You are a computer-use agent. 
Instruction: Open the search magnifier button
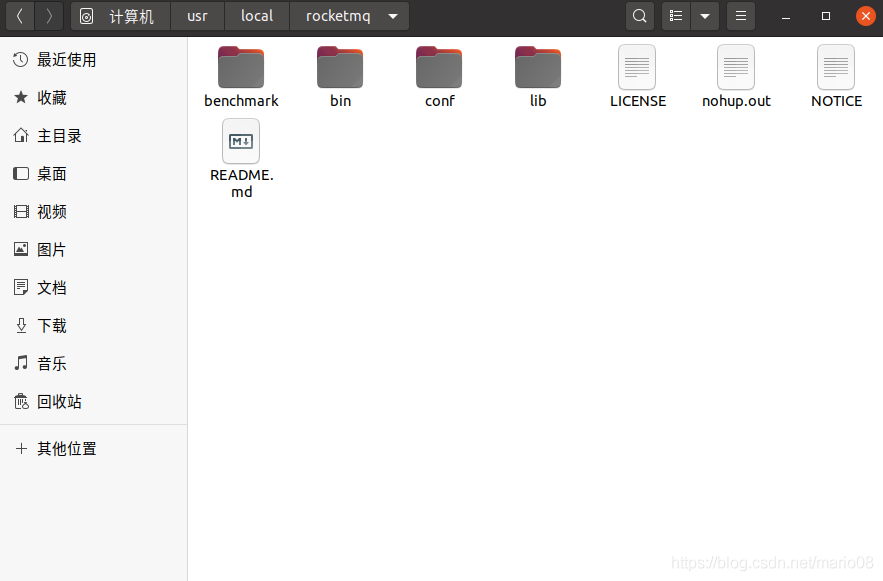tap(640, 16)
